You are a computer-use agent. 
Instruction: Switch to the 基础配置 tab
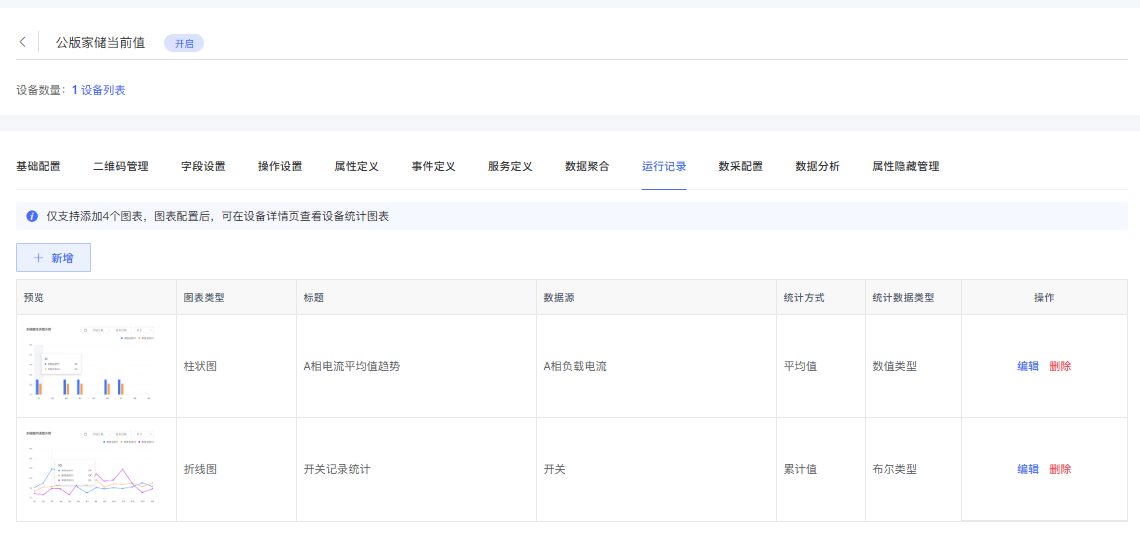point(38,166)
